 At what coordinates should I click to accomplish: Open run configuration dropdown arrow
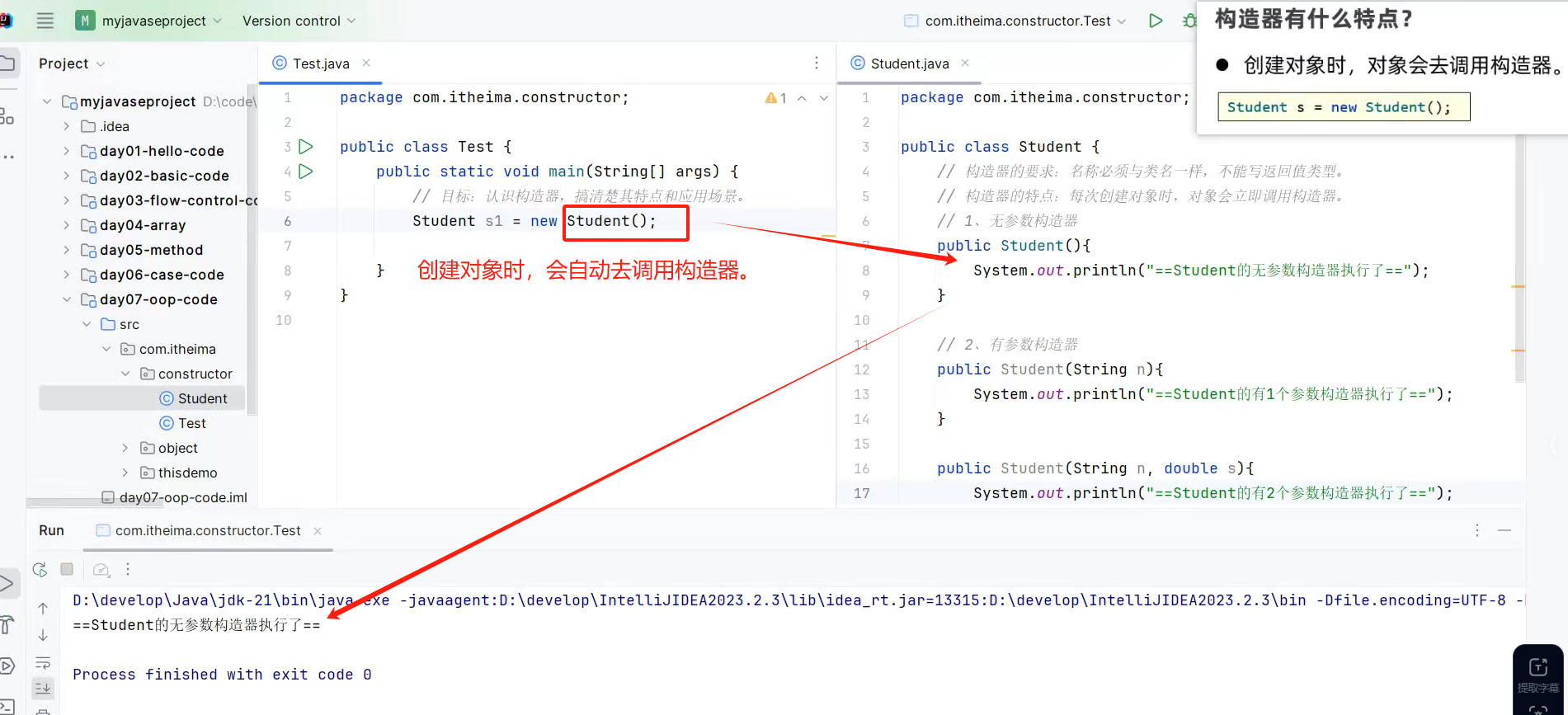pos(1122,21)
